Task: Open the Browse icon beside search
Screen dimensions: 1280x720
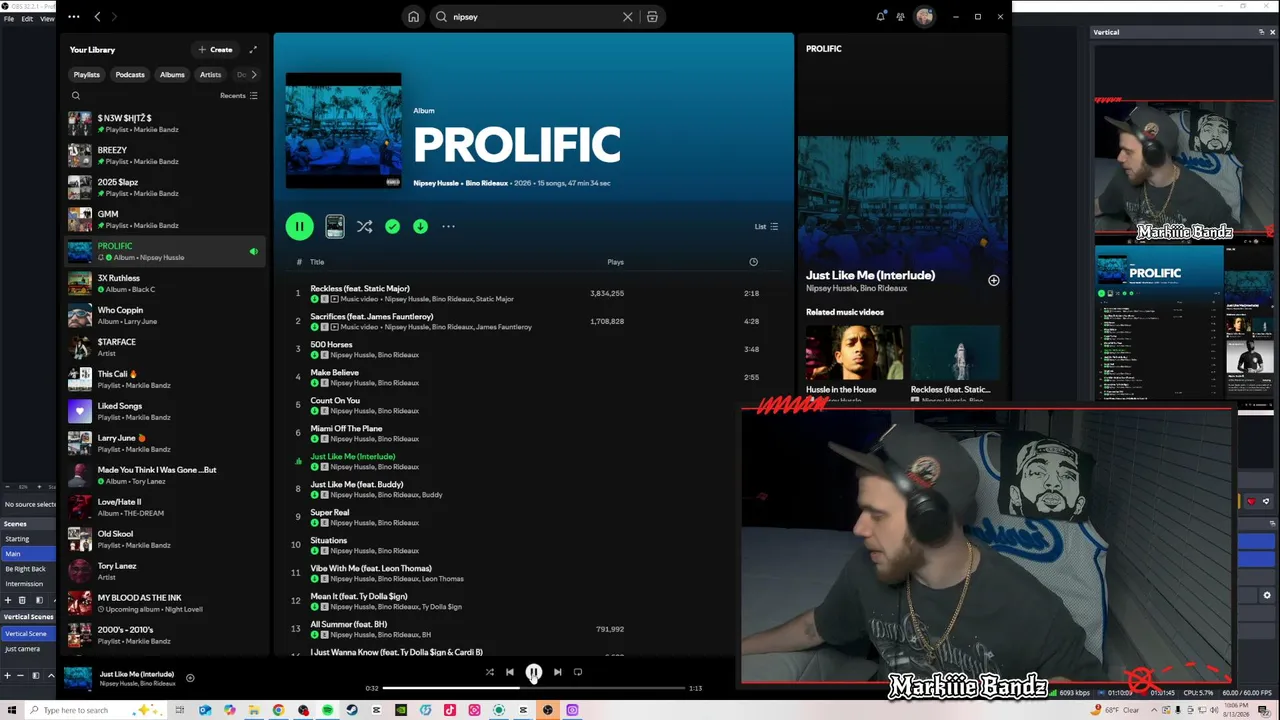Action: [652, 17]
